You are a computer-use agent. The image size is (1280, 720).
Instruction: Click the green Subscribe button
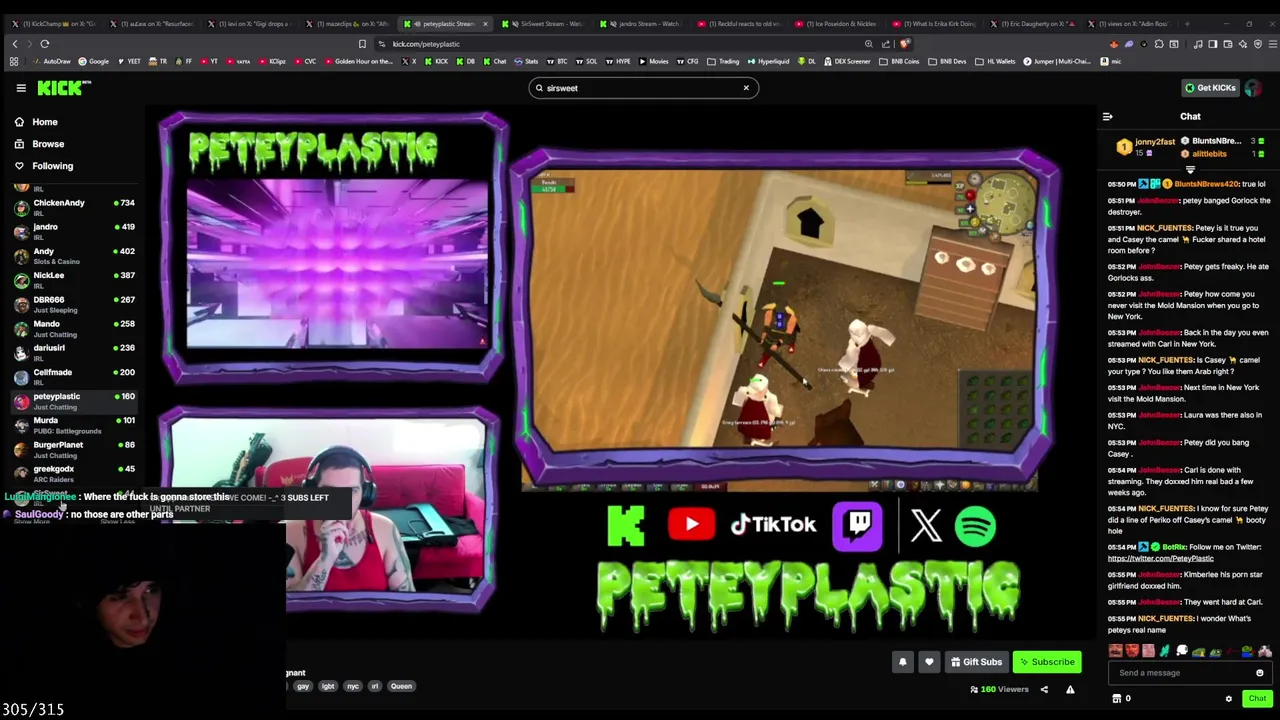tap(1046, 662)
